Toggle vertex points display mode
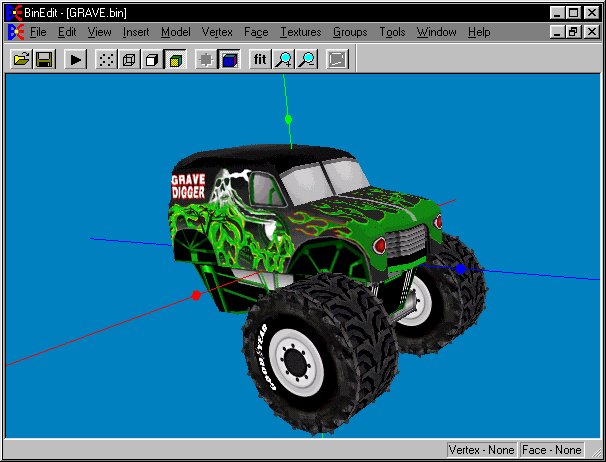This screenshot has height=462, width=606. [105, 60]
